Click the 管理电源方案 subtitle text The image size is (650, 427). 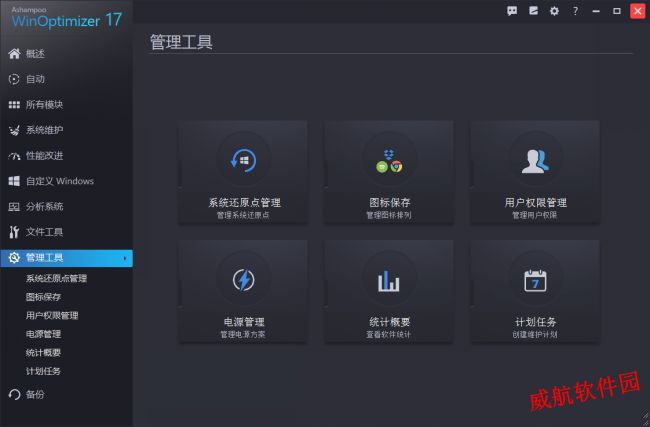243,335
